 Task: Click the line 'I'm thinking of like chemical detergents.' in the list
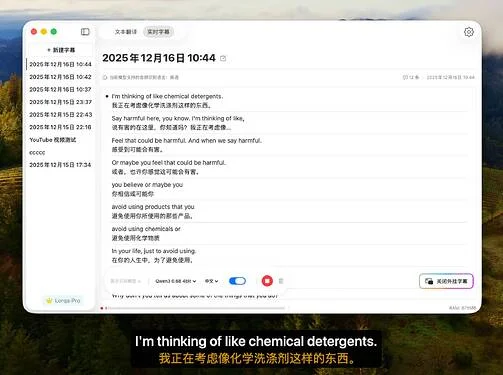click(x=167, y=96)
